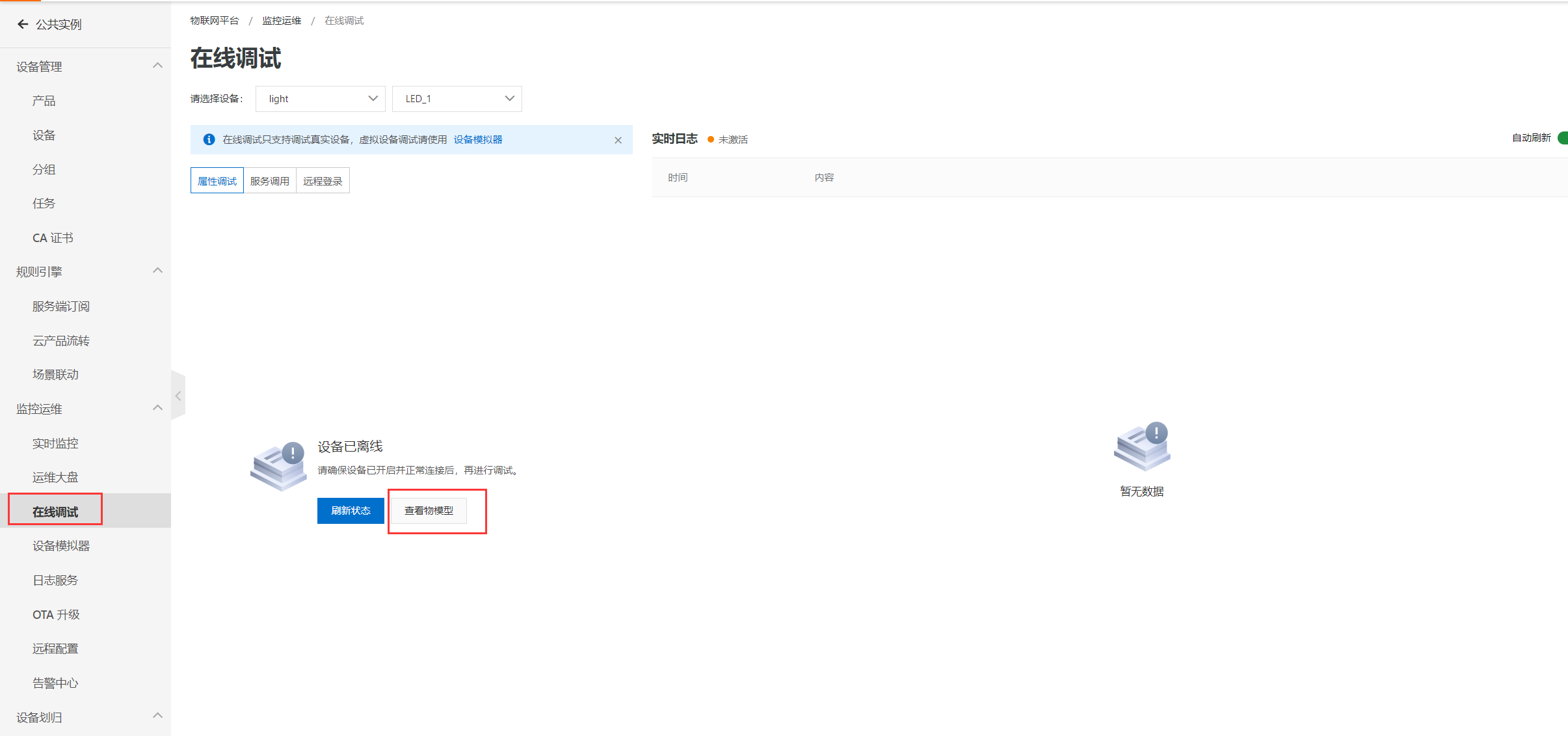1568x736 pixels.
Task: Switch to the 远程登录 tab
Action: pyautogui.click(x=323, y=181)
